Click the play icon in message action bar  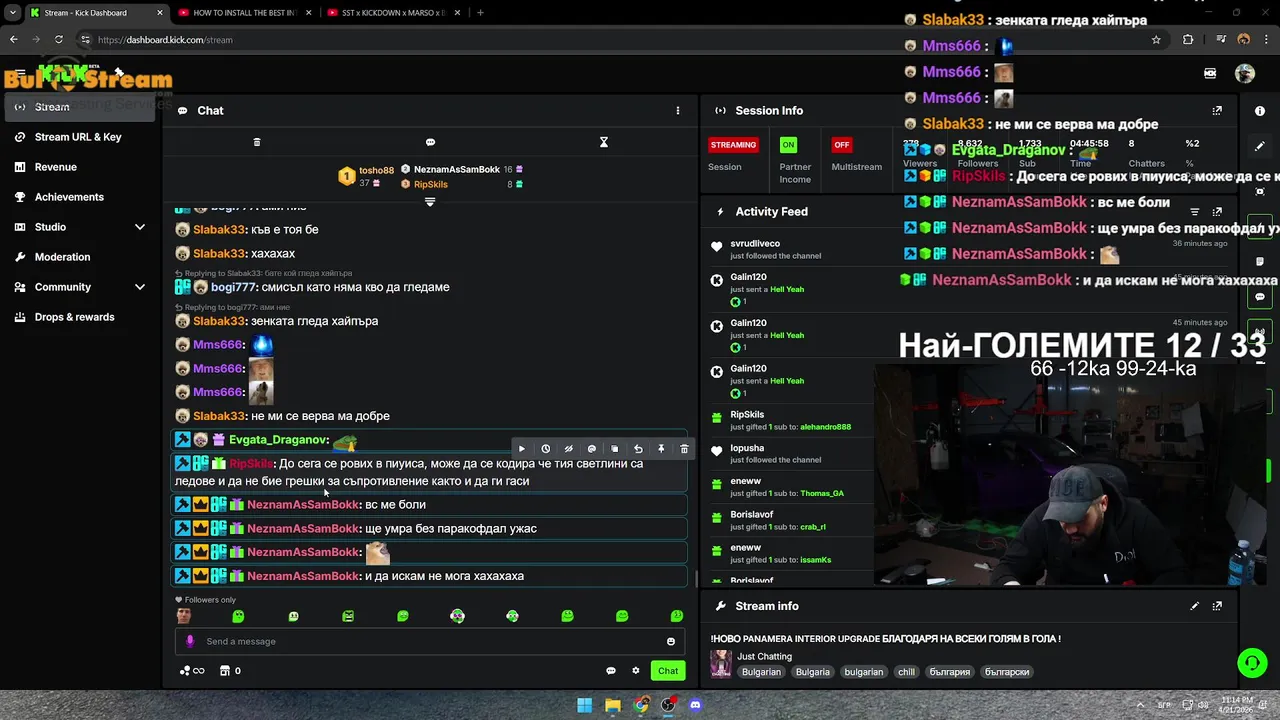pos(521,449)
